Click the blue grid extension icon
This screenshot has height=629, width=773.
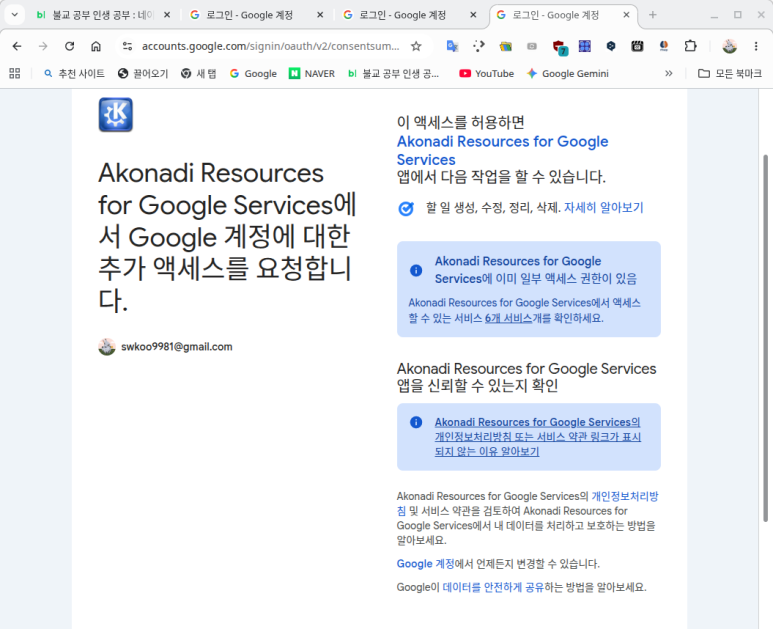click(585, 46)
